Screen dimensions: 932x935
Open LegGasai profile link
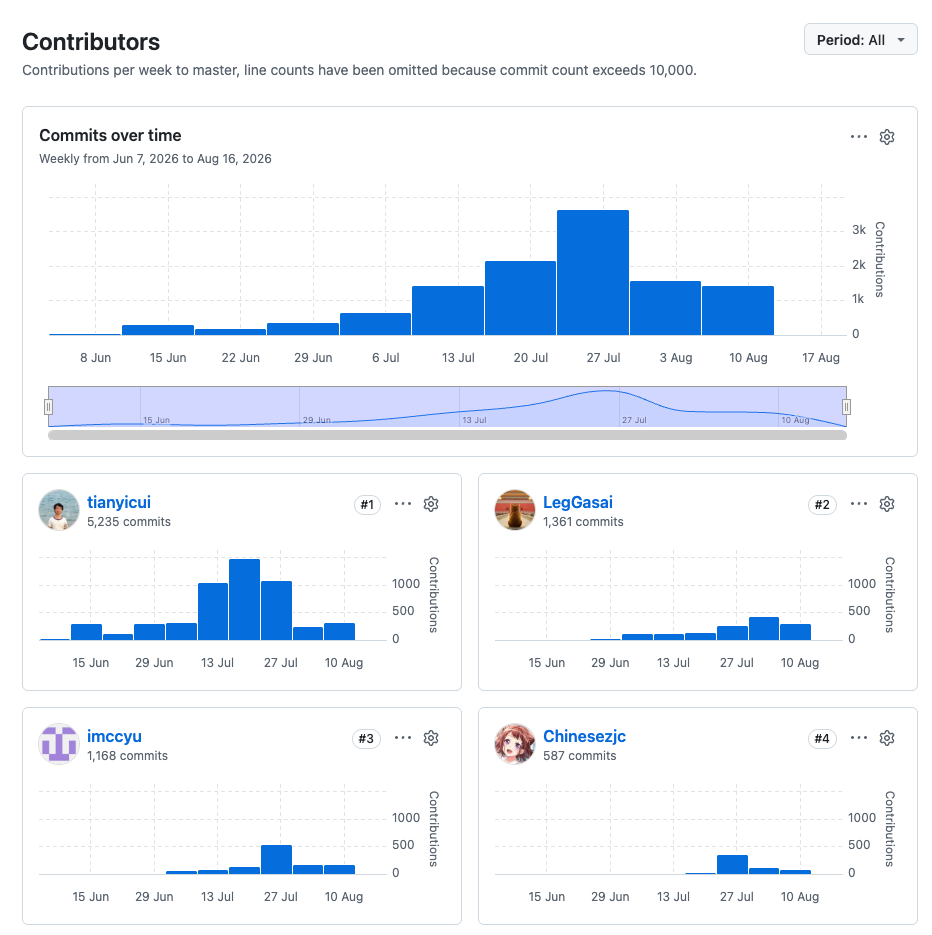point(577,503)
